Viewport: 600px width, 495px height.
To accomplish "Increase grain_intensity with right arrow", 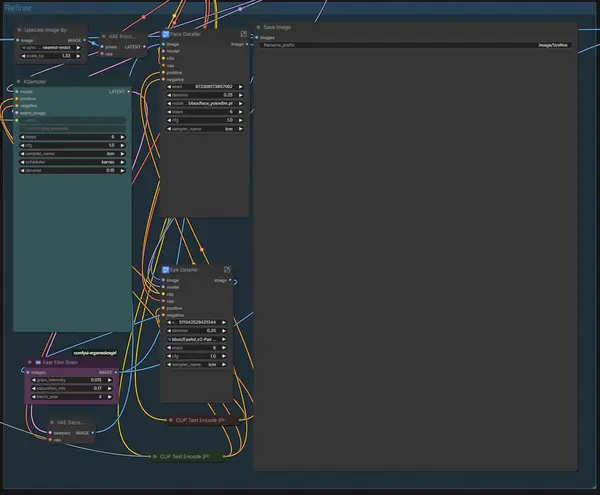I will pyautogui.click(x=110, y=380).
